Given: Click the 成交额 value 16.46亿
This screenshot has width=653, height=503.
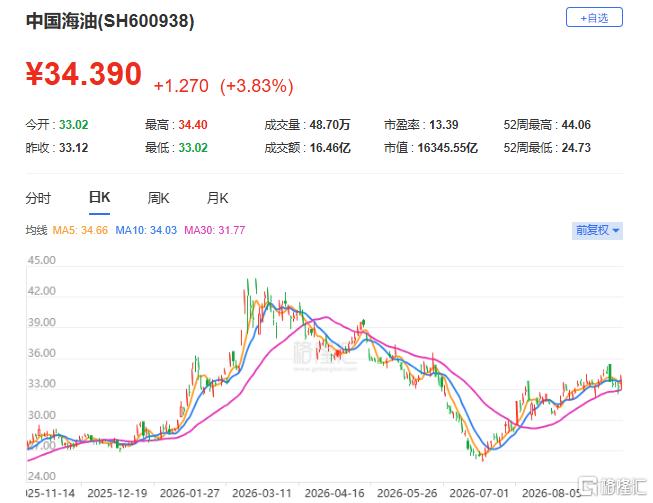Looking at the screenshot, I should point(330,148).
